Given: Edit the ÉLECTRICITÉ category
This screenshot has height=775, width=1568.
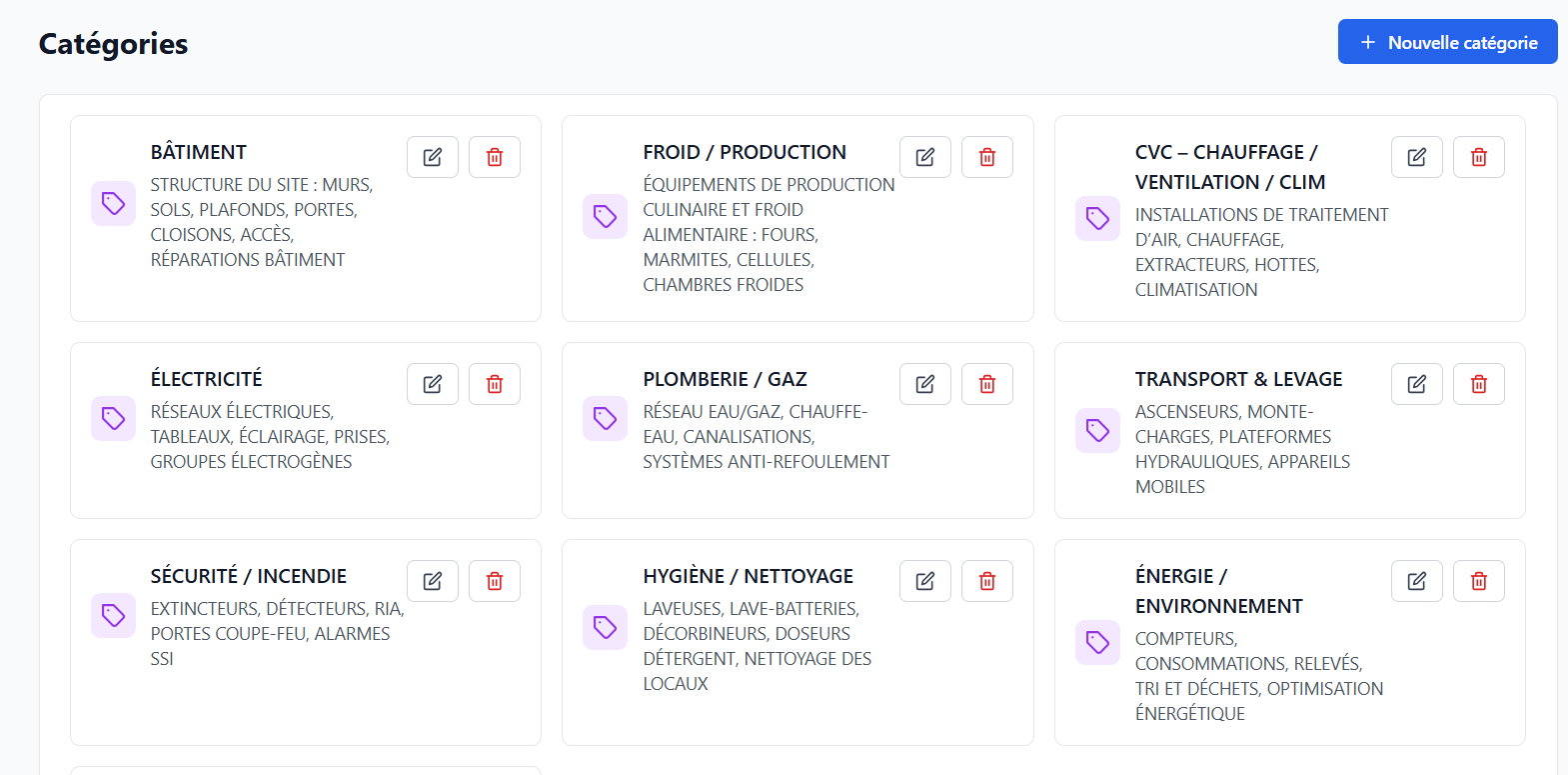Looking at the screenshot, I should coord(433,384).
